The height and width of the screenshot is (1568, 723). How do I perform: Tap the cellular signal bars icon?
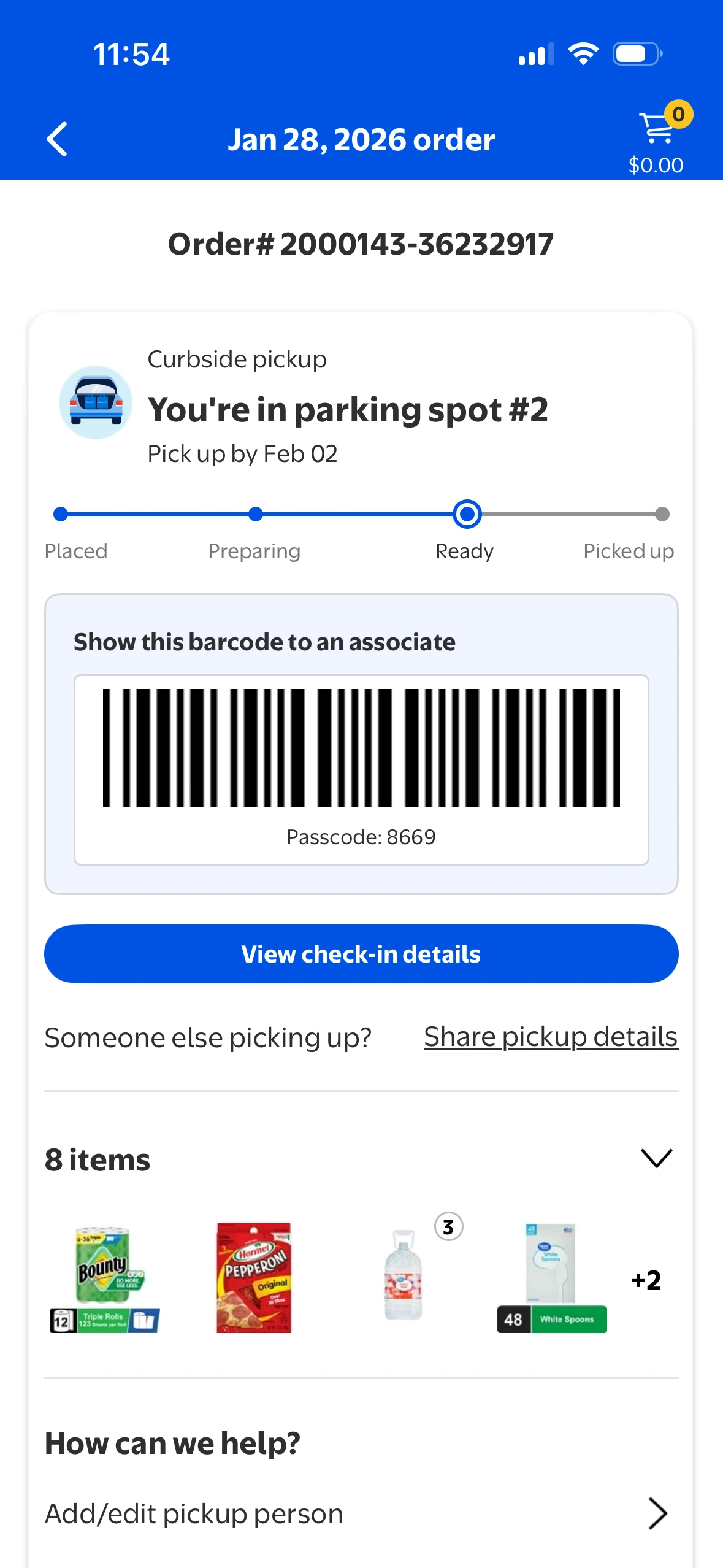click(535, 54)
